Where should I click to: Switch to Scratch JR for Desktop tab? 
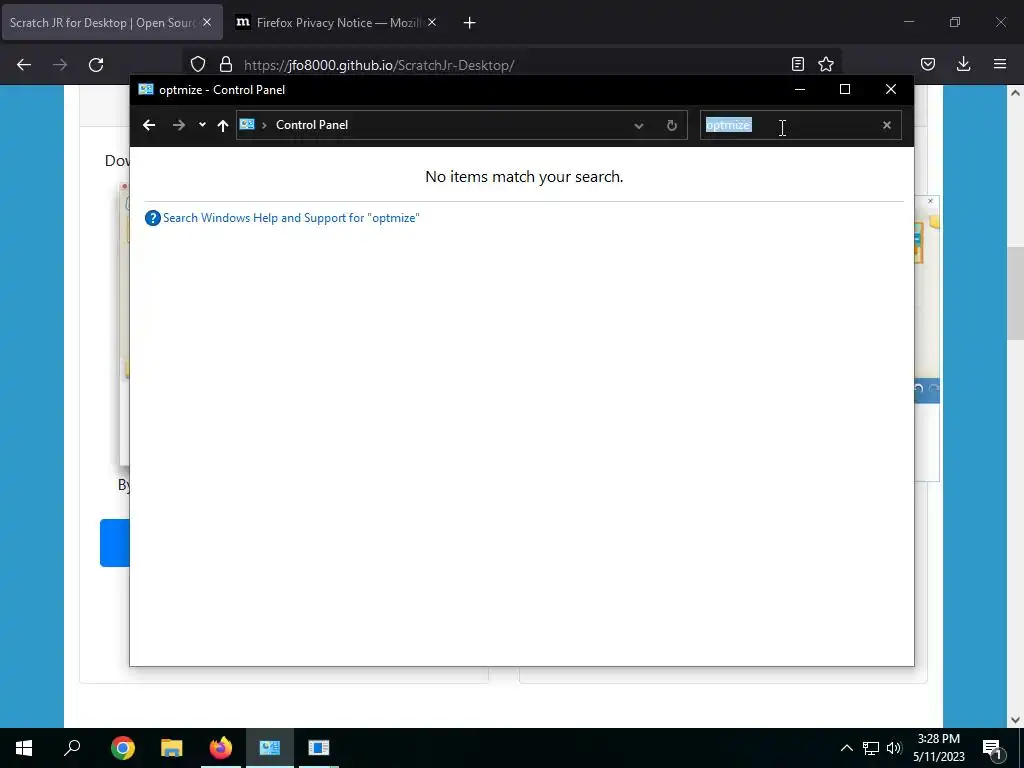(103, 22)
